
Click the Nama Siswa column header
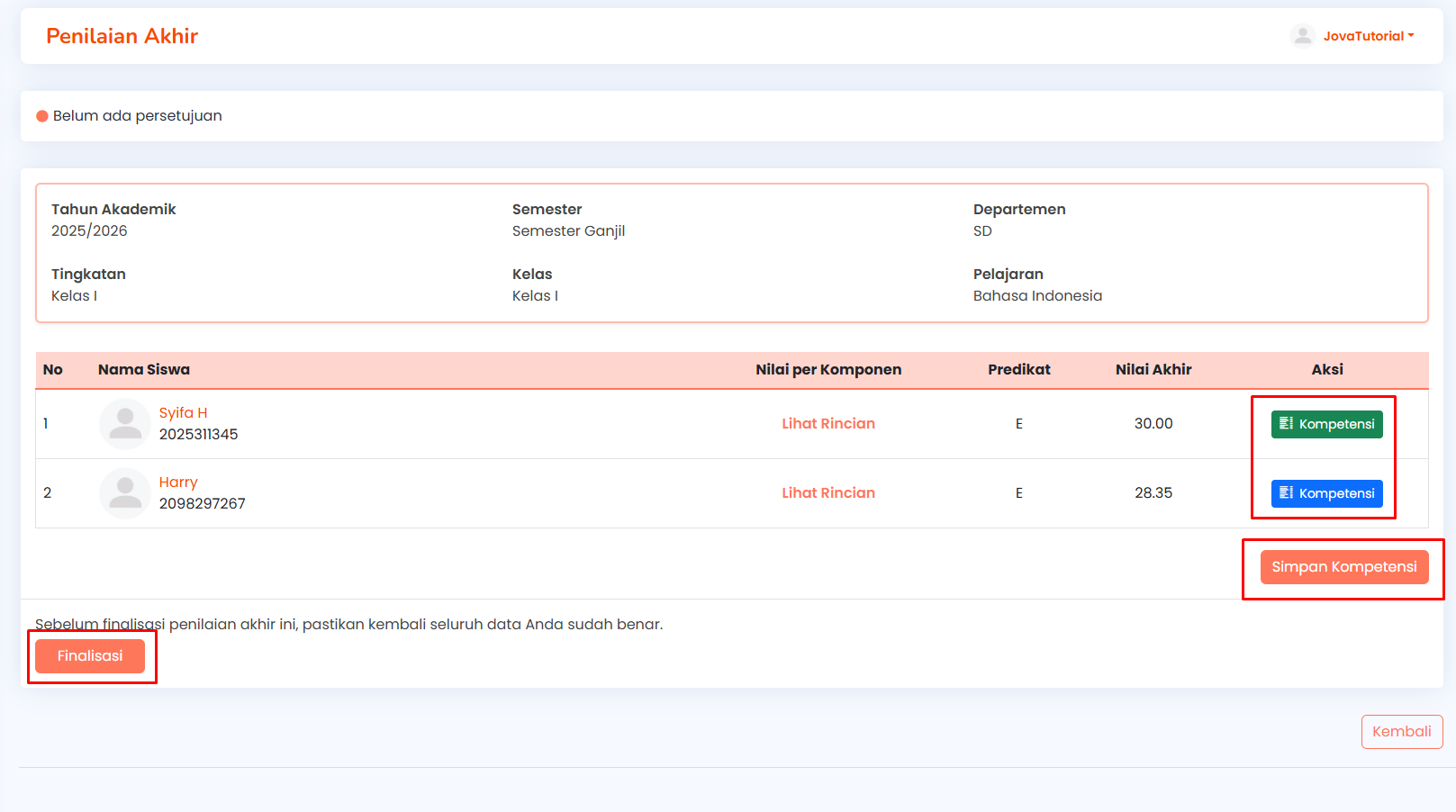point(144,370)
